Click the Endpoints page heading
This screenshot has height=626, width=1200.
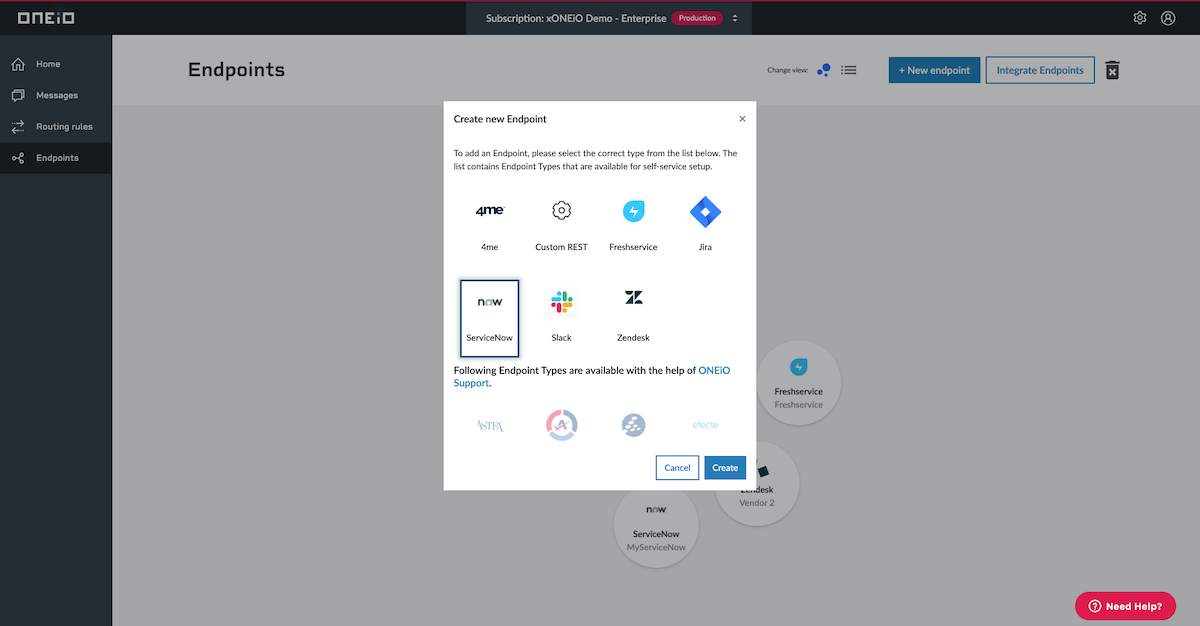click(x=236, y=70)
